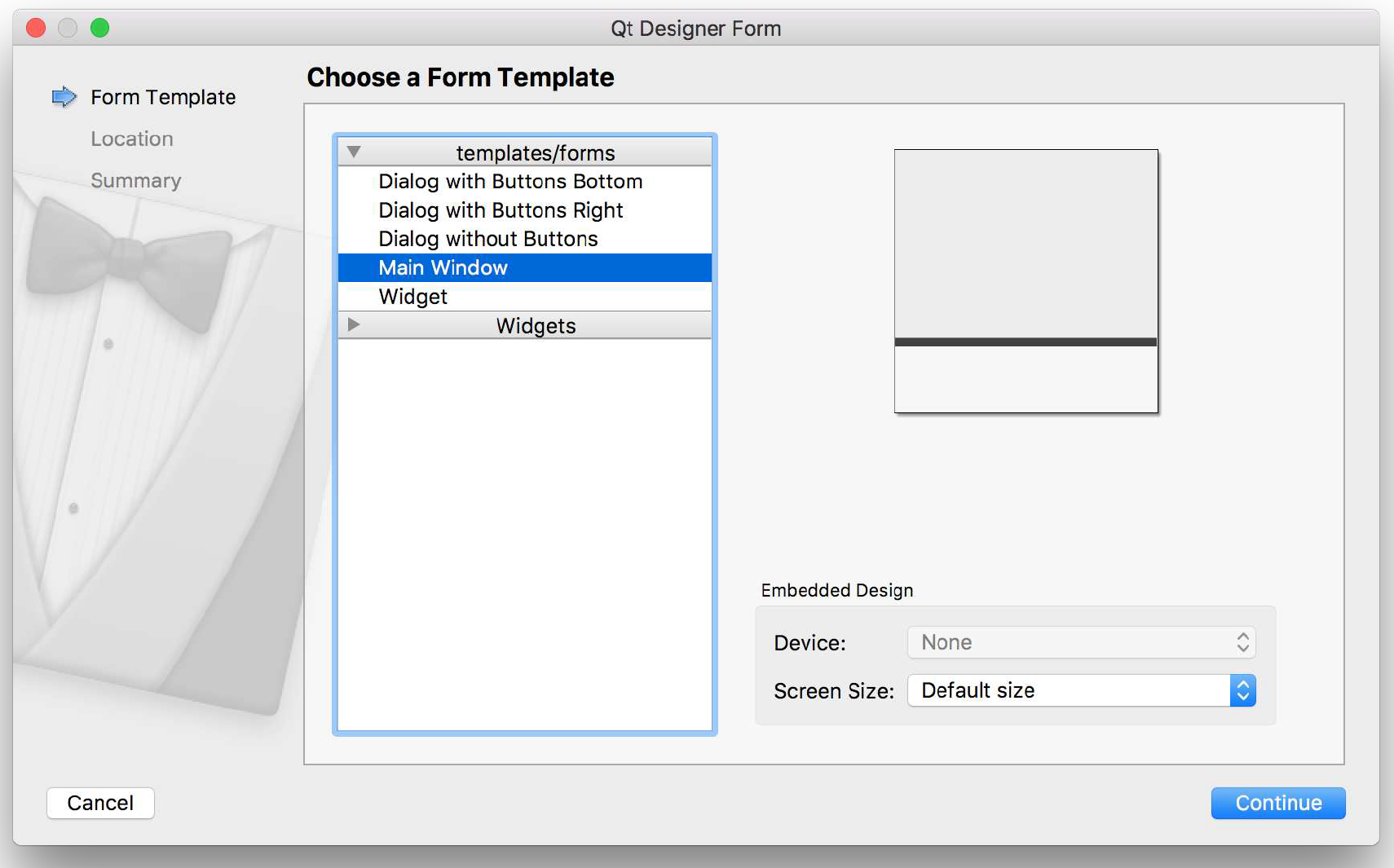Select Dialog with Buttons Bottom template
The width and height of the screenshot is (1394, 868).
[x=525, y=181]
